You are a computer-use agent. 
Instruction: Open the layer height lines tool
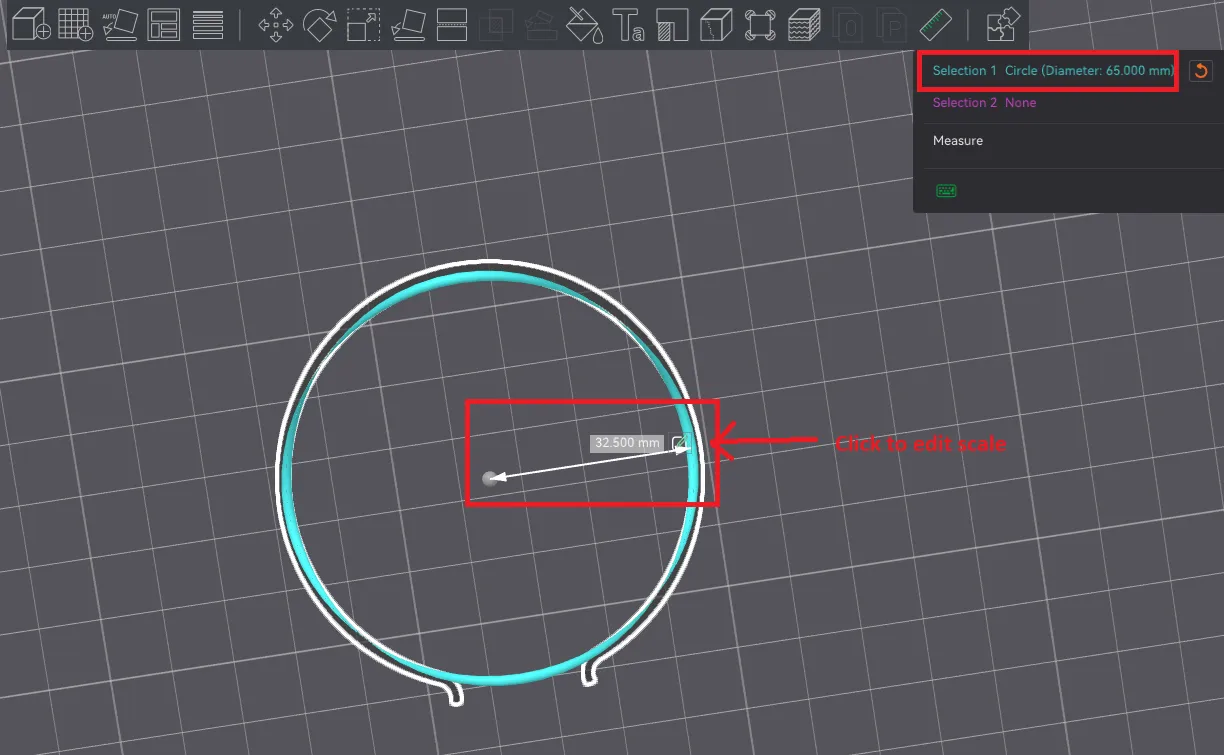click(x=207, y=24)
